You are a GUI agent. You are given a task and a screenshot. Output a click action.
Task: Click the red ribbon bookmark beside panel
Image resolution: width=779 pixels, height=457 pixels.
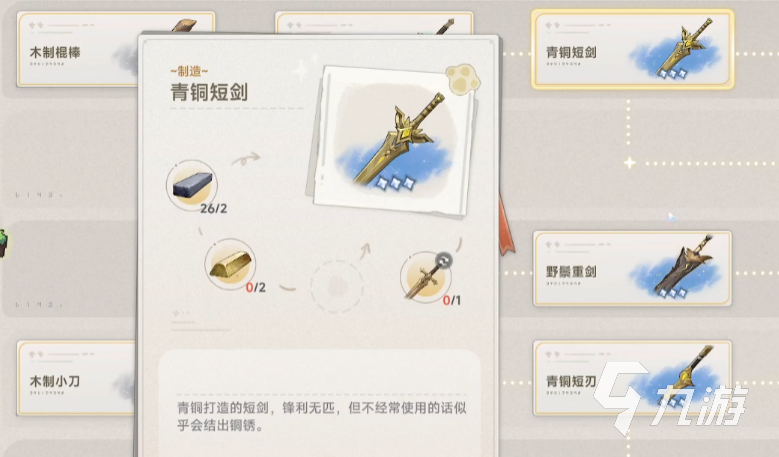pyautogui.click(x=506, y=226)
